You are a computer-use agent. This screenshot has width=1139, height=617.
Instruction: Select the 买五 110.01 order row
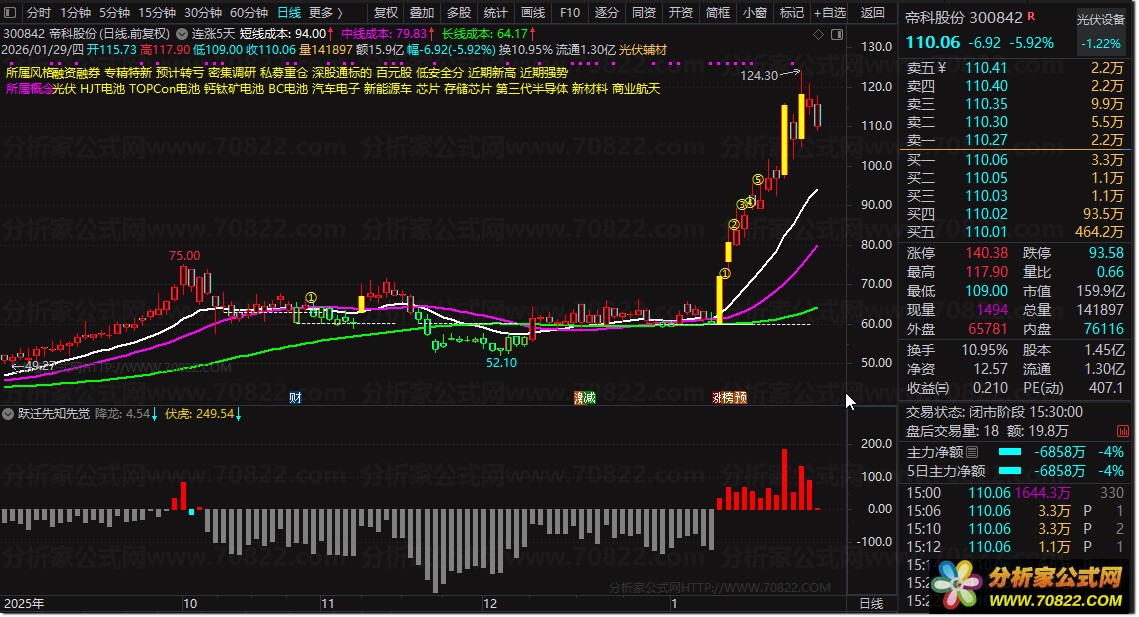tap(1015, 232)
